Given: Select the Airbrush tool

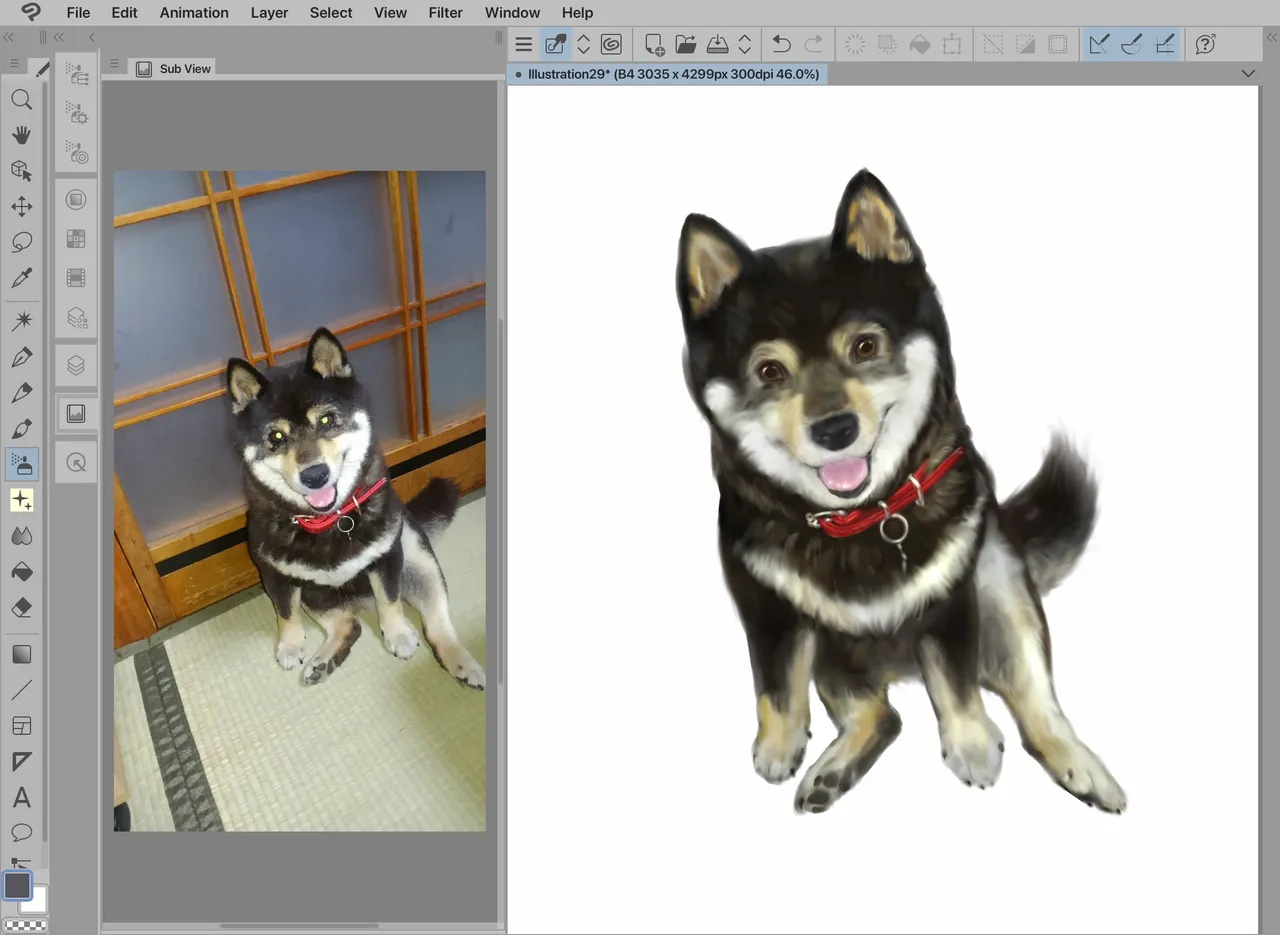Looking at the screenshot, I should click(x=21, y=464).
